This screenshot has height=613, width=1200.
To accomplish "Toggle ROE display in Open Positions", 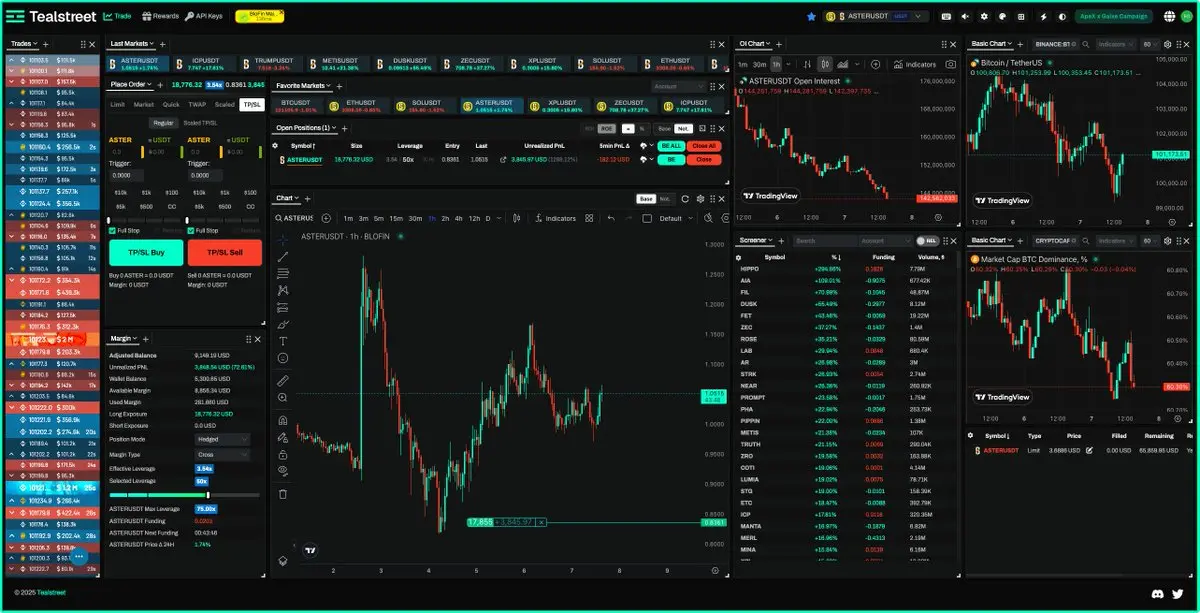I will (606, 128).
